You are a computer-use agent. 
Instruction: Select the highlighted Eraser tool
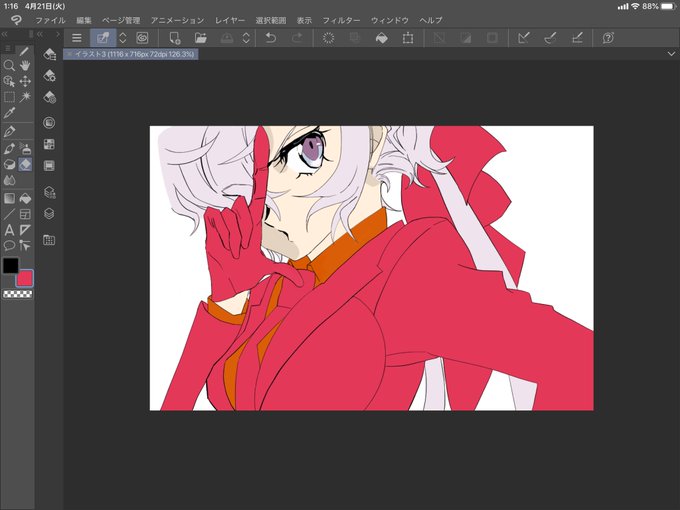coord(25,165)
